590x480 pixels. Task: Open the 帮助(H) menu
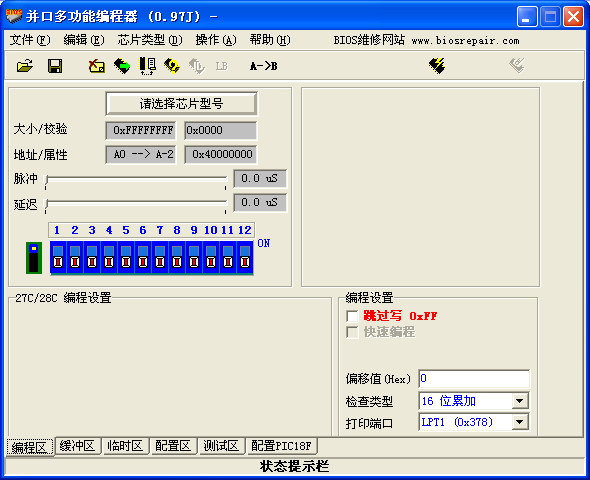270,40
